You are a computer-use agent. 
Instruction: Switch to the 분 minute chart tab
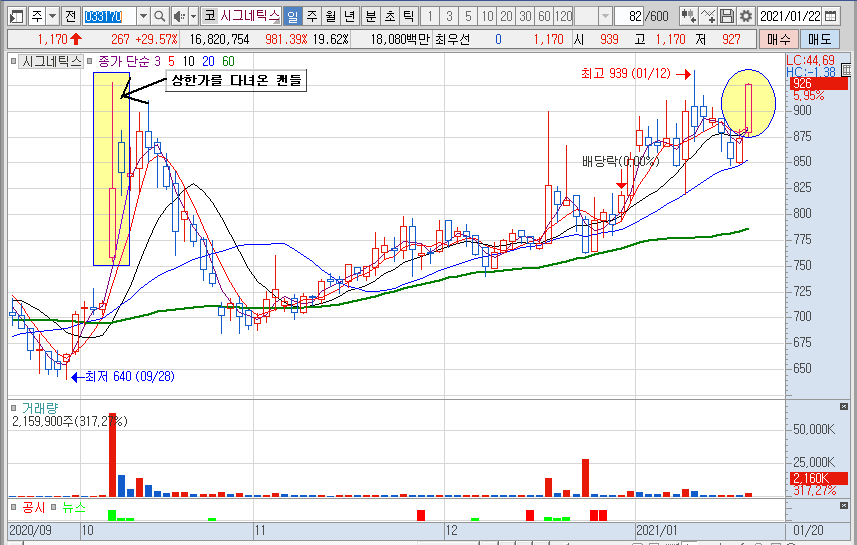pyautogui.click(x=371, y=17)
